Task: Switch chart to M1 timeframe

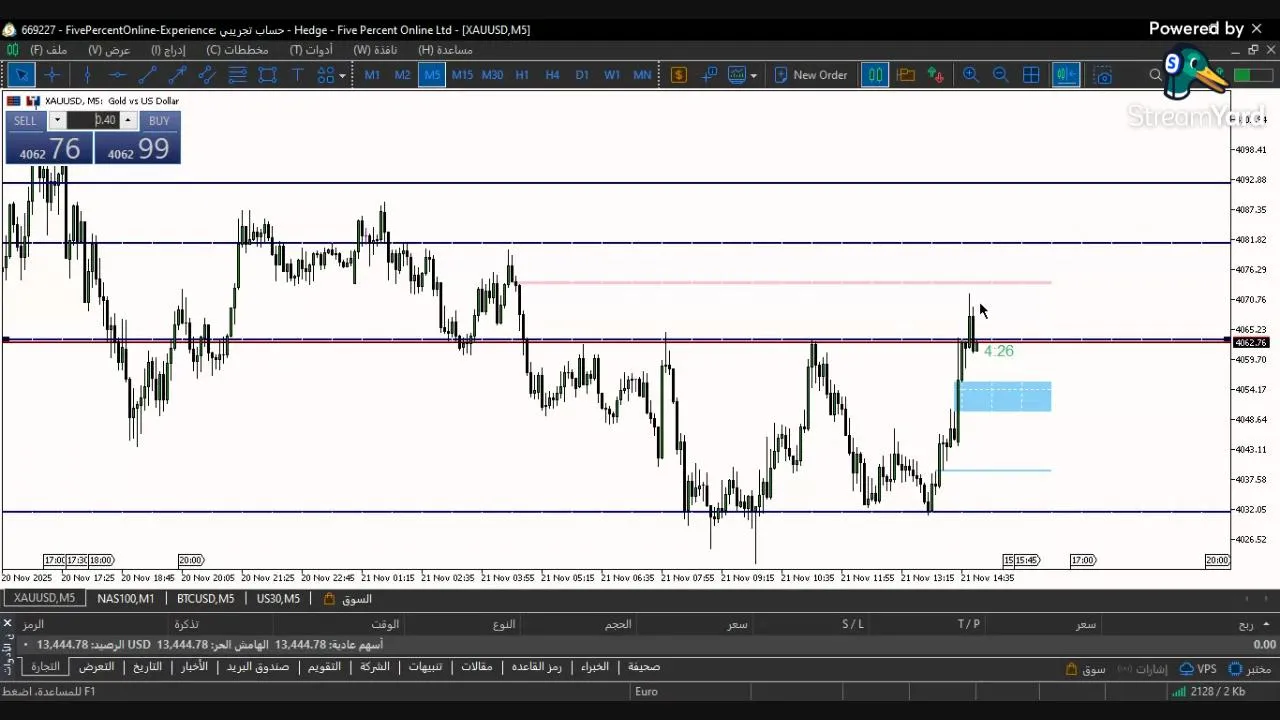Action: click(372, 75)
